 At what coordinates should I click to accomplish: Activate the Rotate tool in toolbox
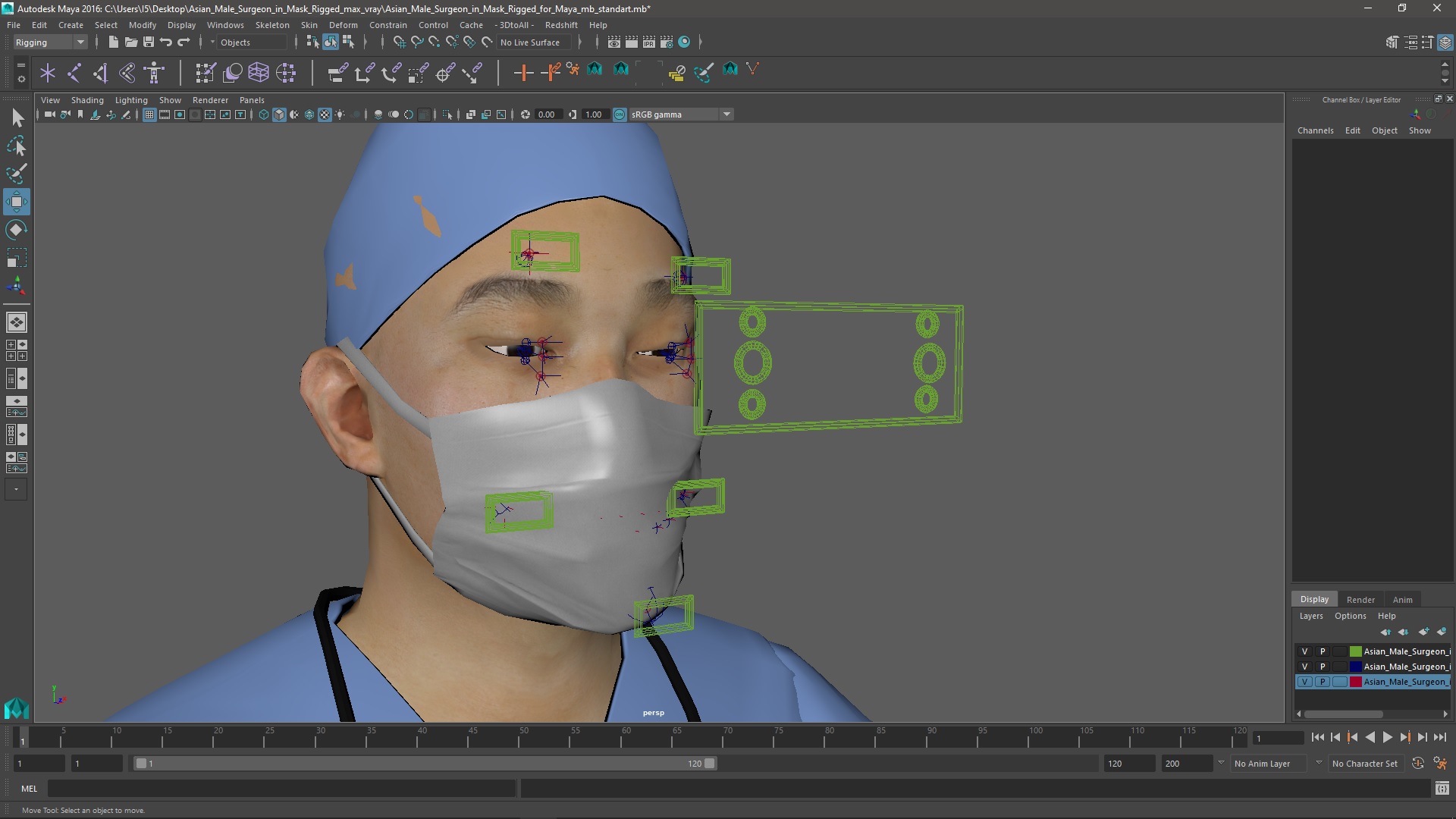pyautogui.click(x=17, y=230)
